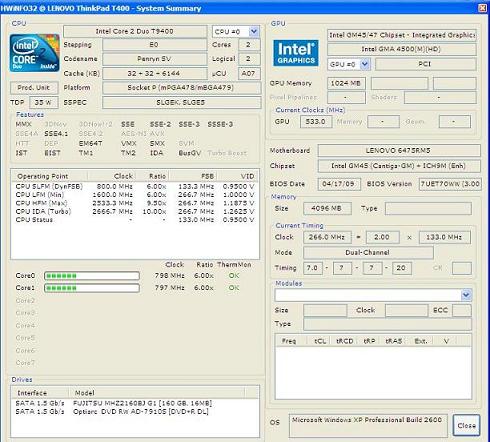Screen dimensions: 490x442
Task: Expand the memory Modules dropdown list
Action: coord(466,295)
